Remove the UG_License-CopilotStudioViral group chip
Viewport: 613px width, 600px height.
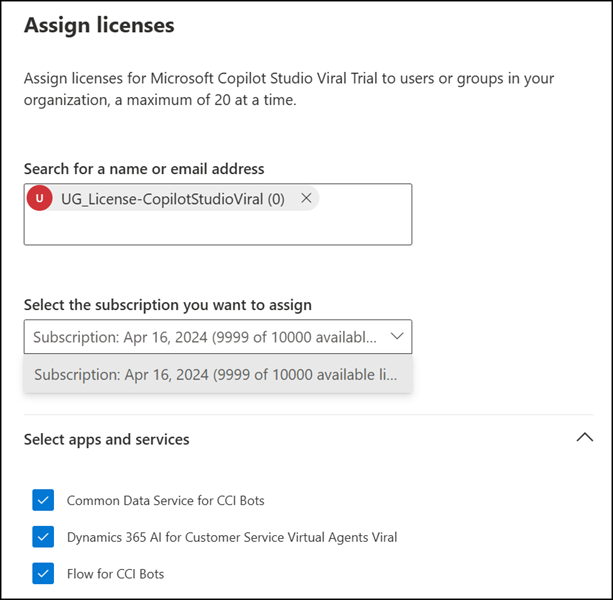(306, 198)
